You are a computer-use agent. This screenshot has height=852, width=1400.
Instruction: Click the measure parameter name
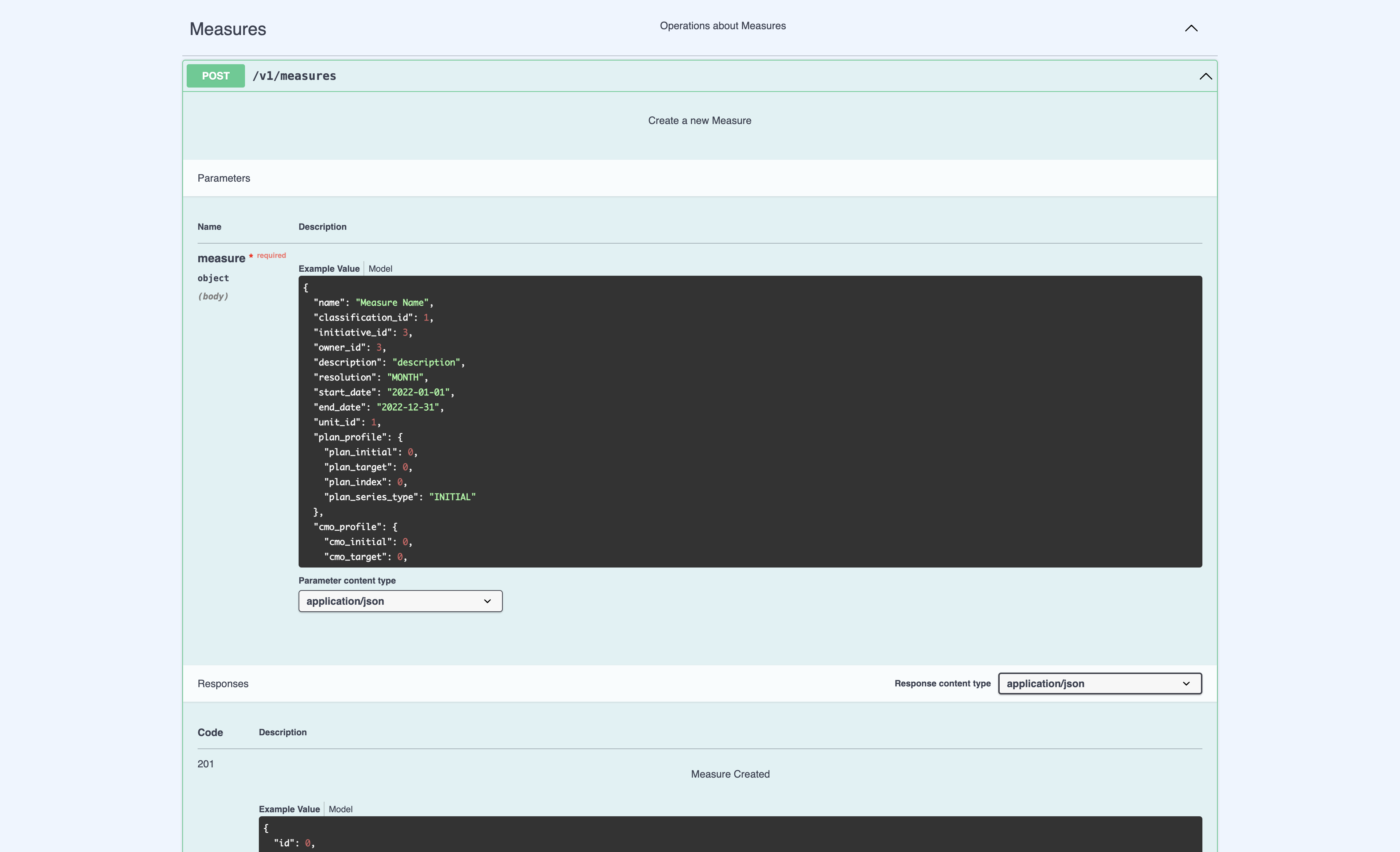pos(221,258)
